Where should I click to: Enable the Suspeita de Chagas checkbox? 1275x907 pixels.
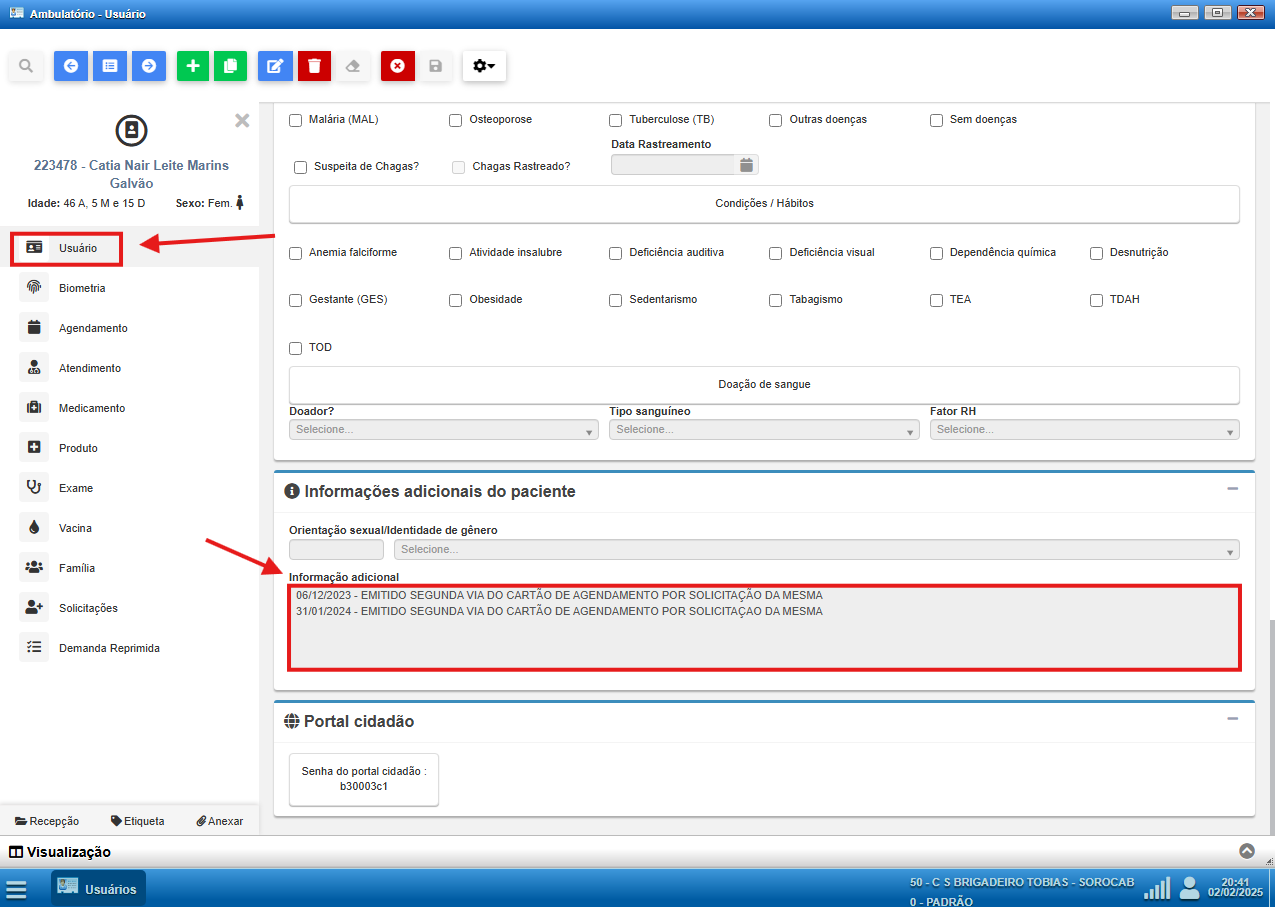(x=301, y=167)
